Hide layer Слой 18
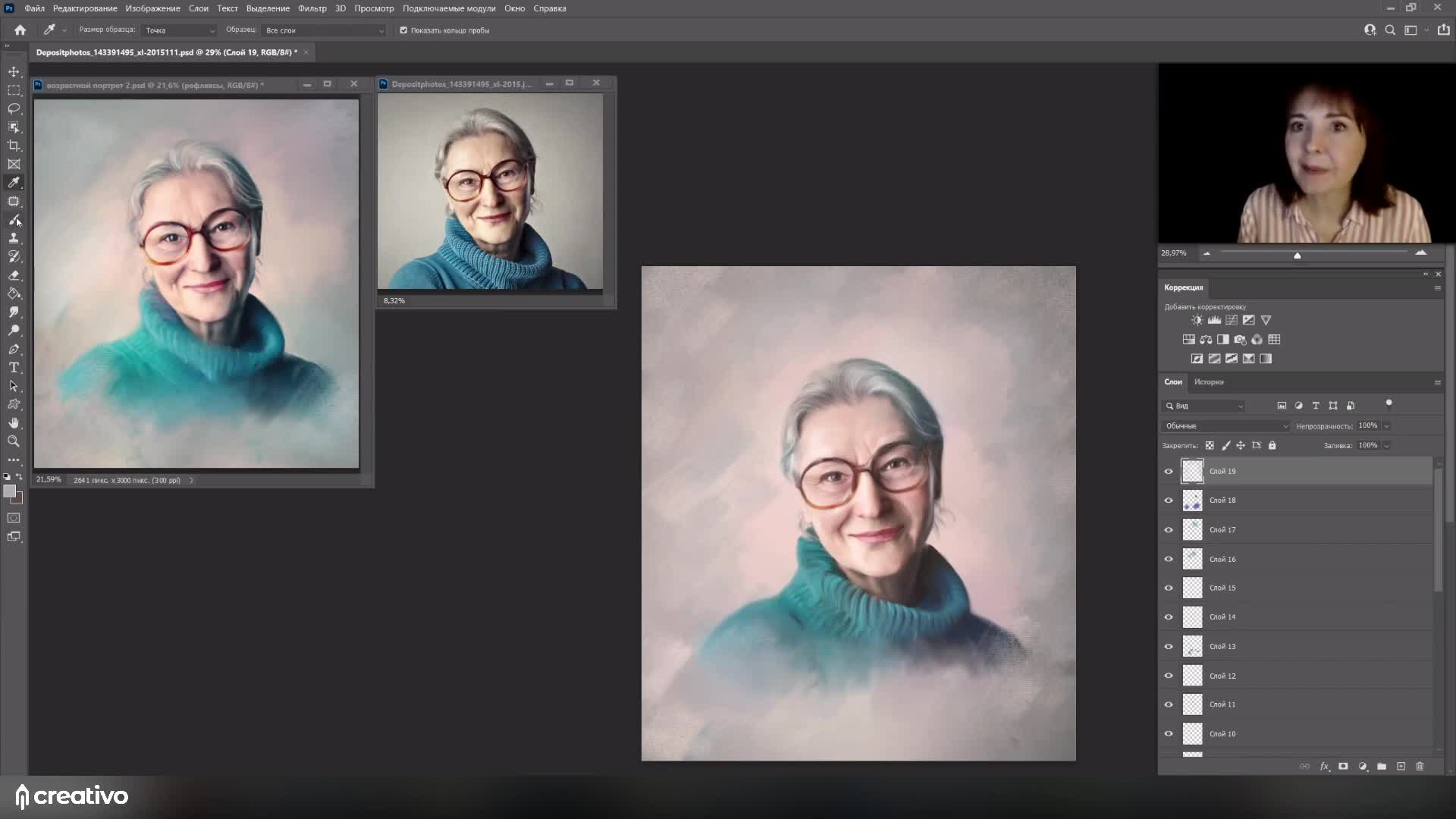This screenshot has width=1456, height=819. (x=1169, y=500)
